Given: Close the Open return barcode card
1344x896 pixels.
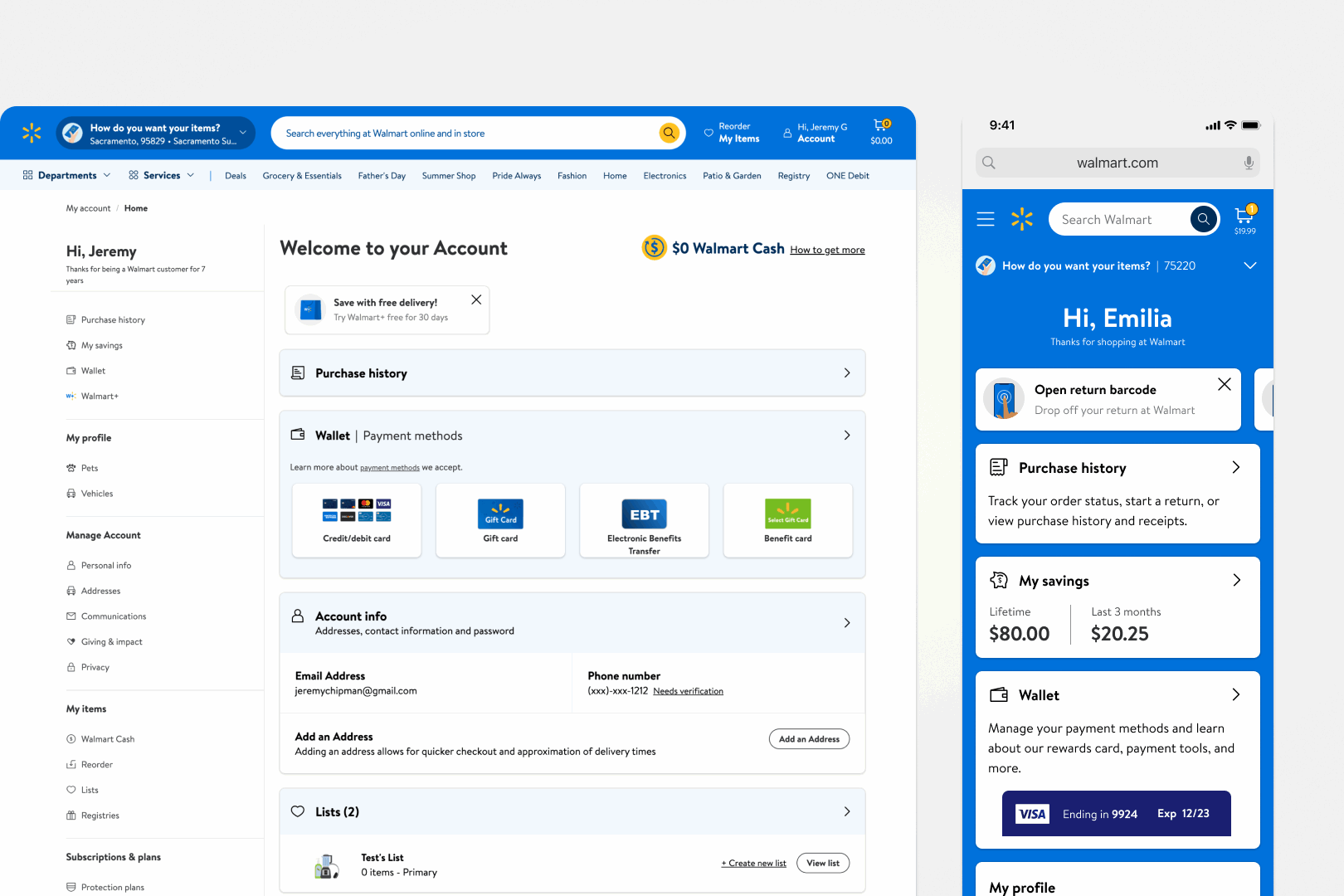Looking at the screenshot, I should pos(1224,384).
